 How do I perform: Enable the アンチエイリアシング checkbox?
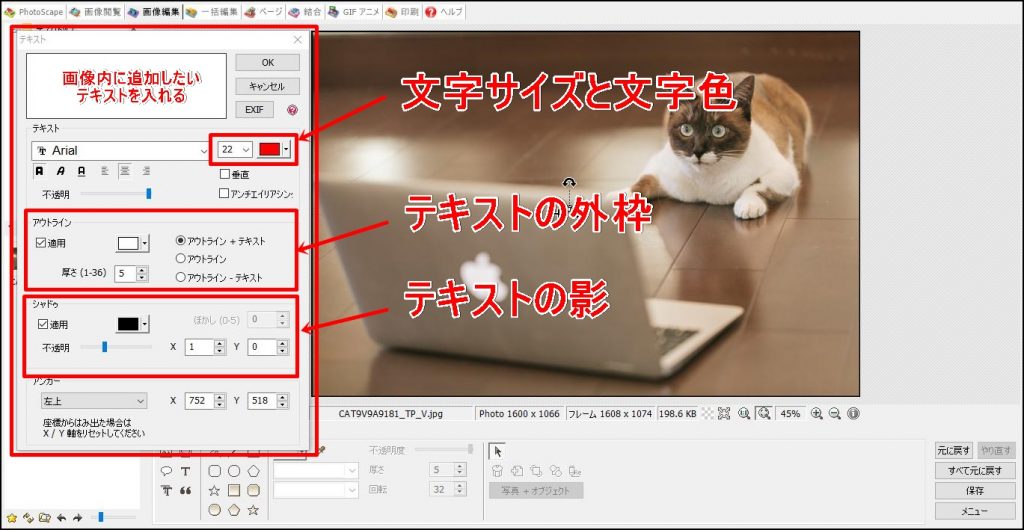(x=225, y=193)
